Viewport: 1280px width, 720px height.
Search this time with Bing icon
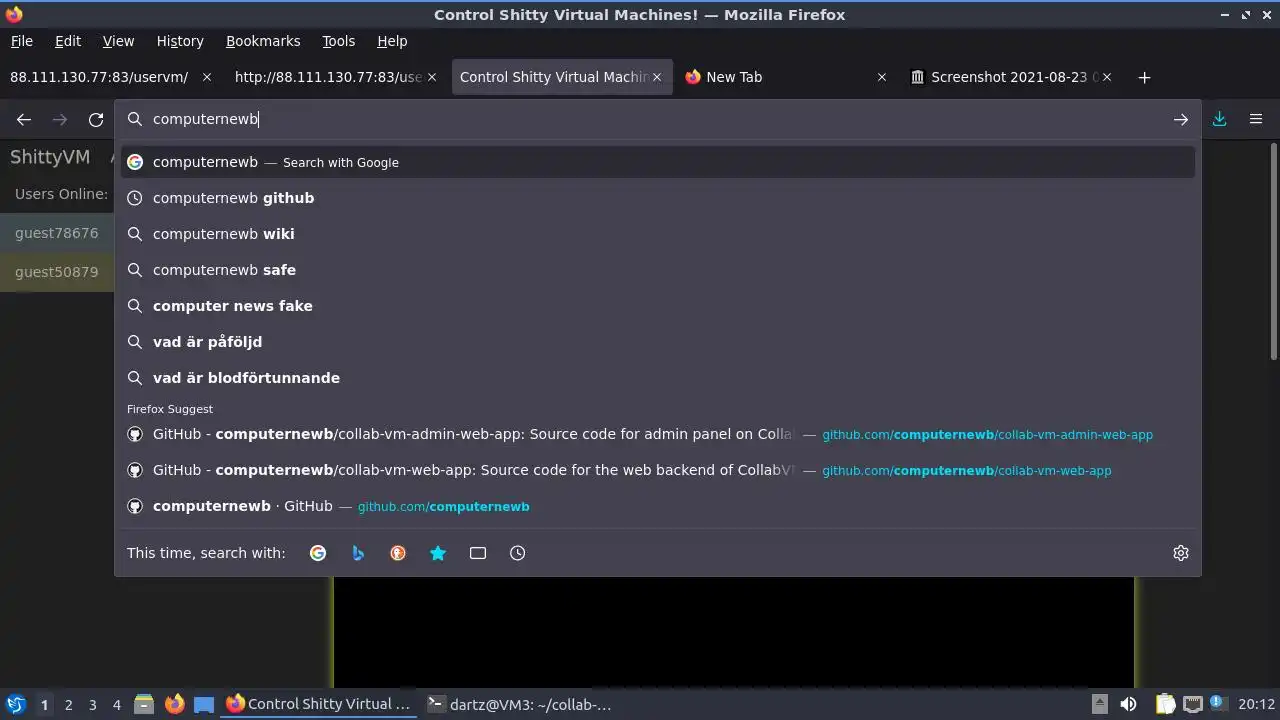coord(358,553)
